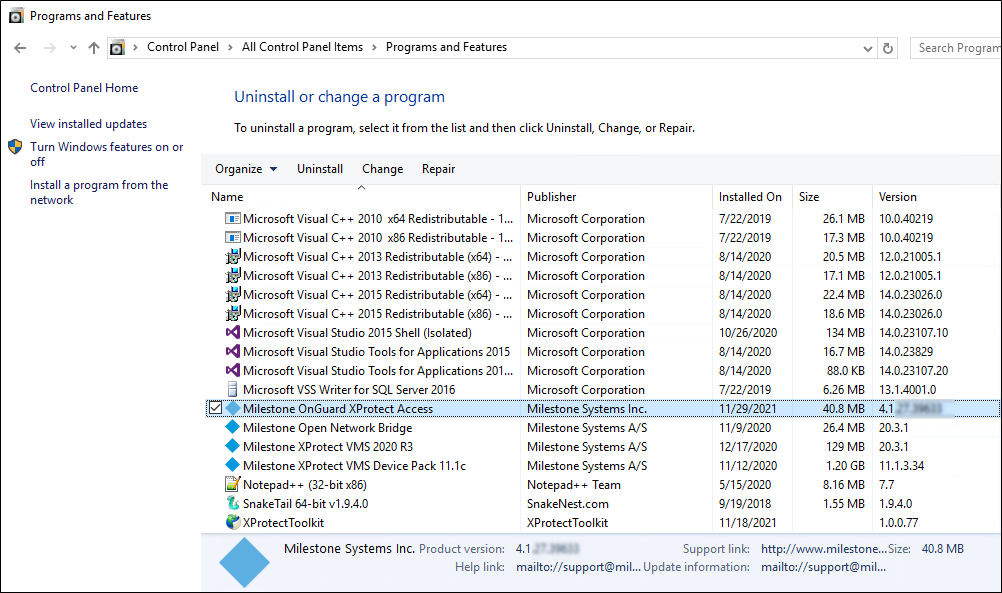The height and width of the screenshot is (593, 1002).
Task: Click the SnakeTail 64-bit program icon
Action: (231, 504)
